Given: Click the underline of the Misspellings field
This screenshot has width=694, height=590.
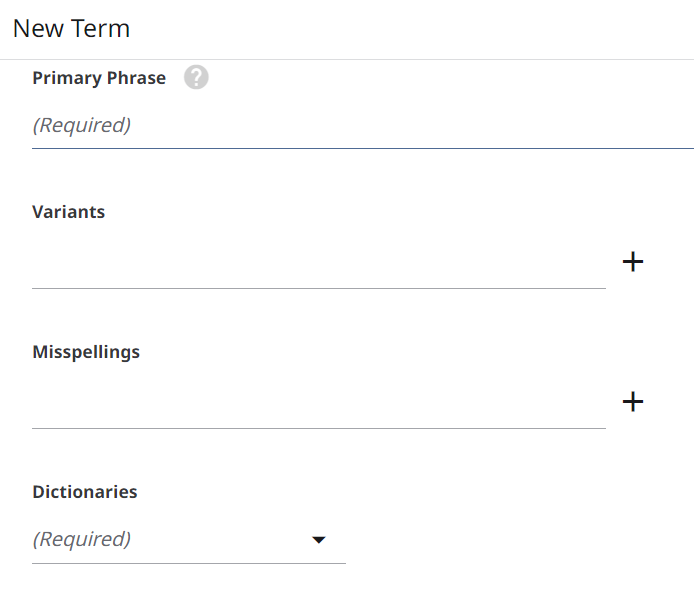Looking at the screenshot, I should pos(318,428).
